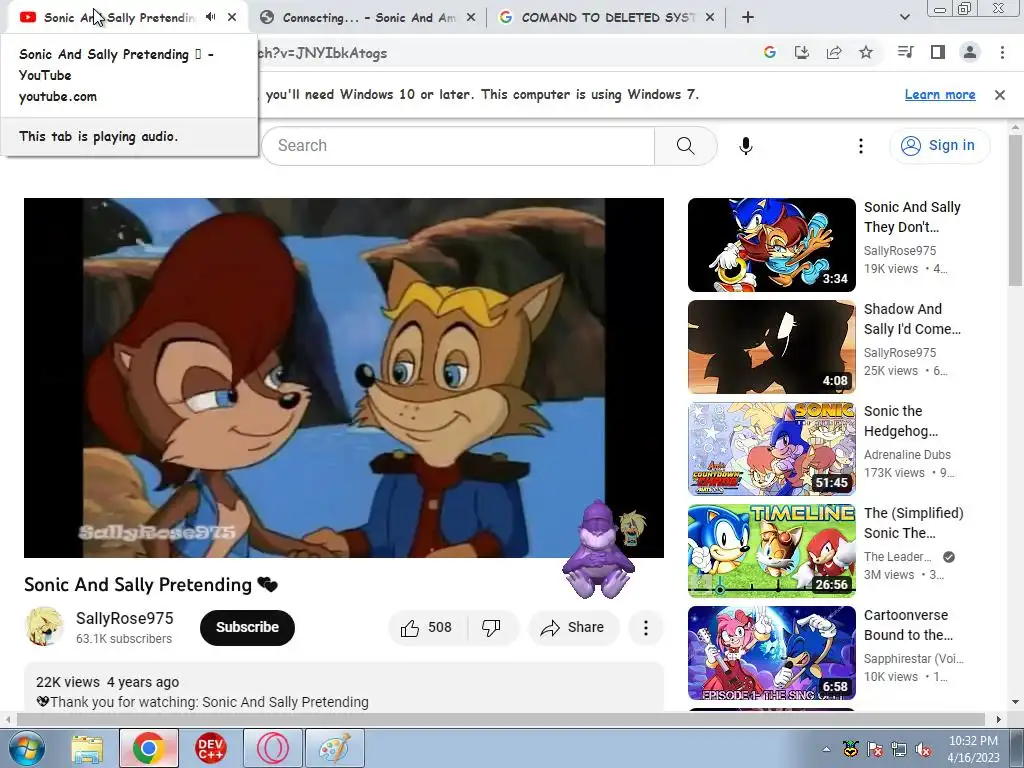This screenshot has width=1024, height=768.
Task: Open the Shadow And Sally I'd Come thumbnail
Action: pos(771,347)
